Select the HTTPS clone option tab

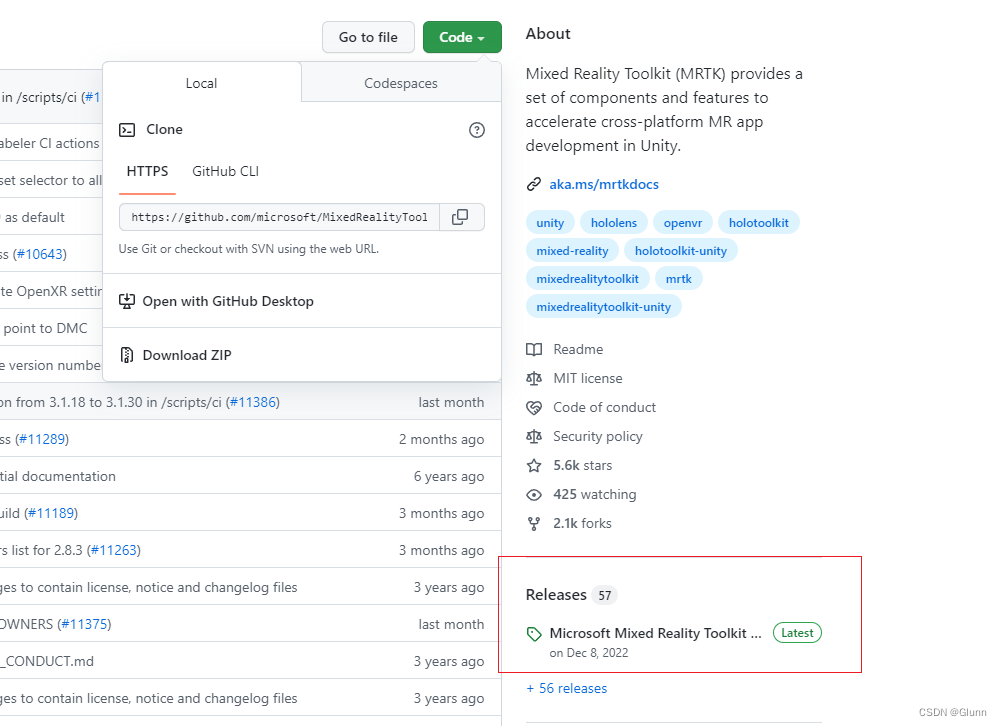coord(148,171)
